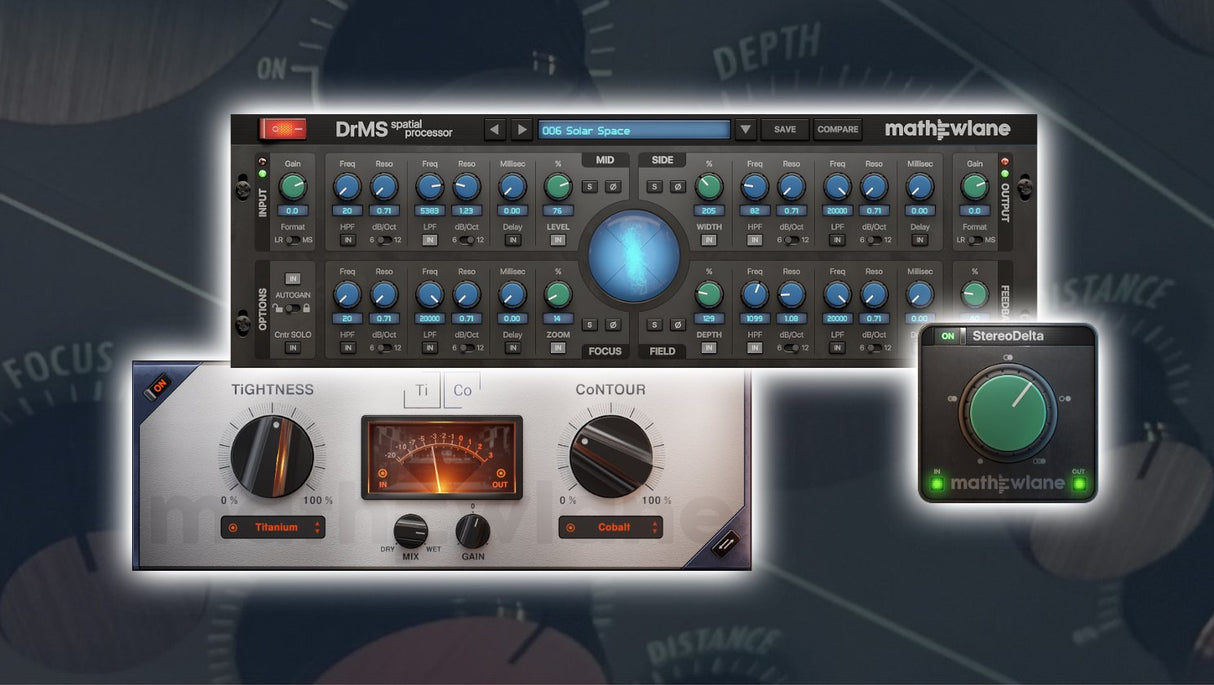The height and width of the screenshot is (685, 1214).
Task: Click the next preset arrow in DrMS
Action: 522,130
